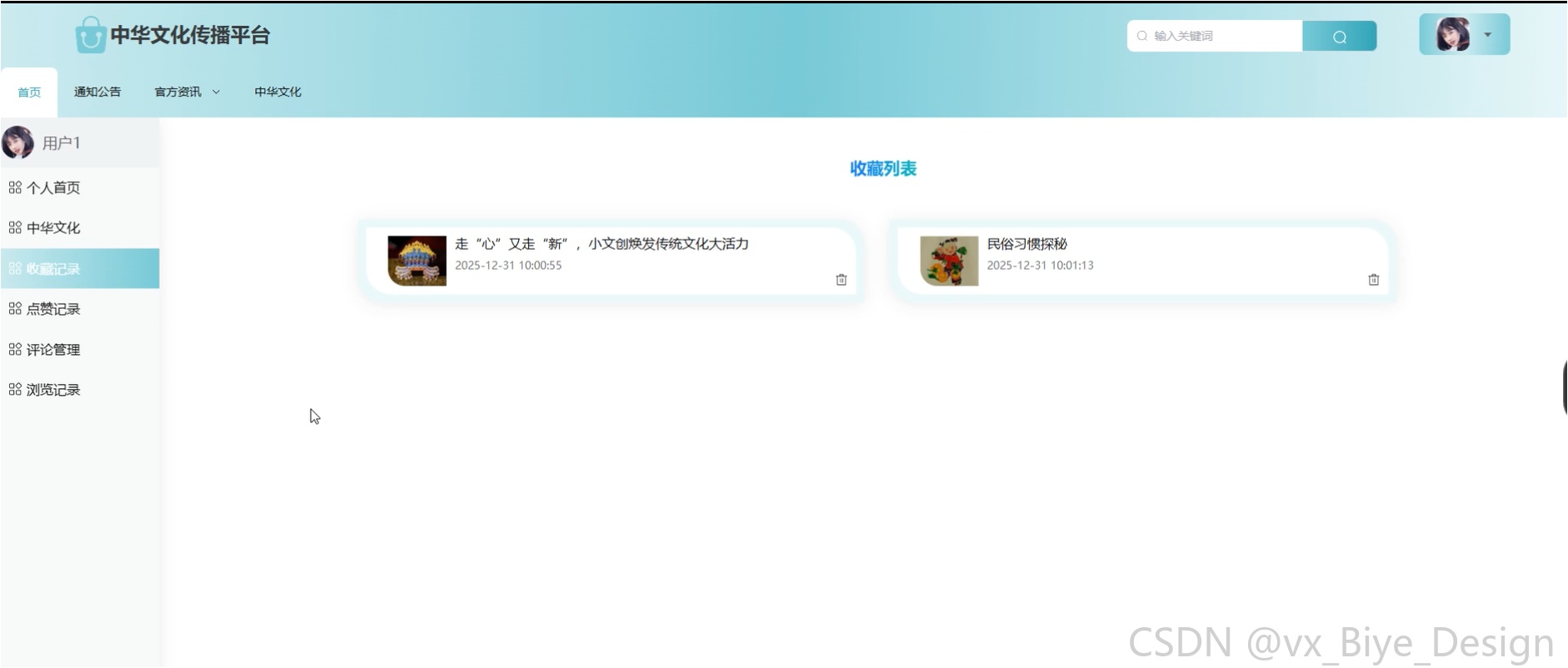Click the user avatar in the header

1453,35
